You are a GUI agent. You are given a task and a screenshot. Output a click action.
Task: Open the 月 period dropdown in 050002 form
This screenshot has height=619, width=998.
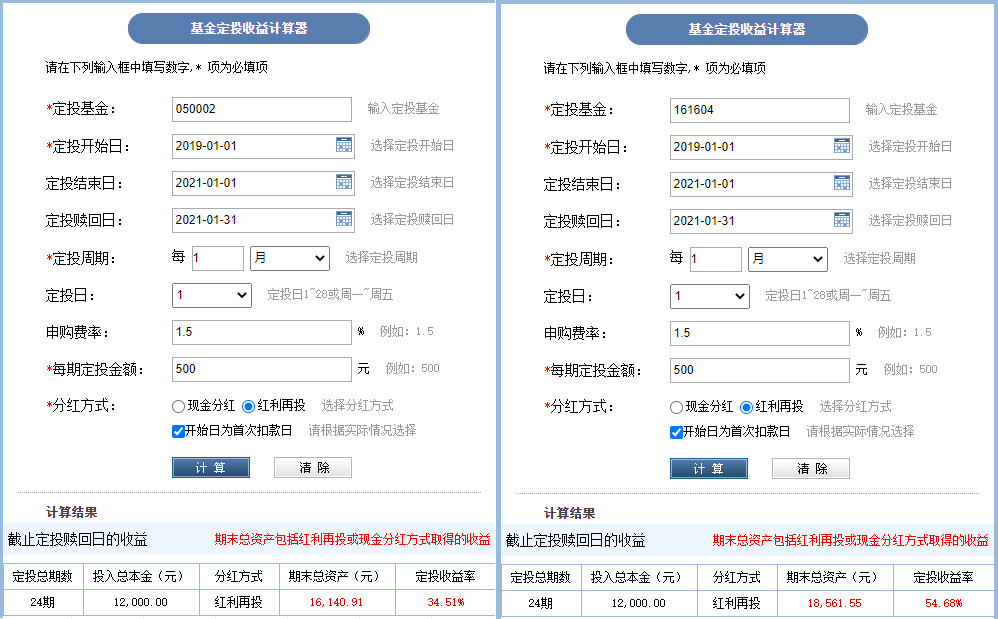290,258
